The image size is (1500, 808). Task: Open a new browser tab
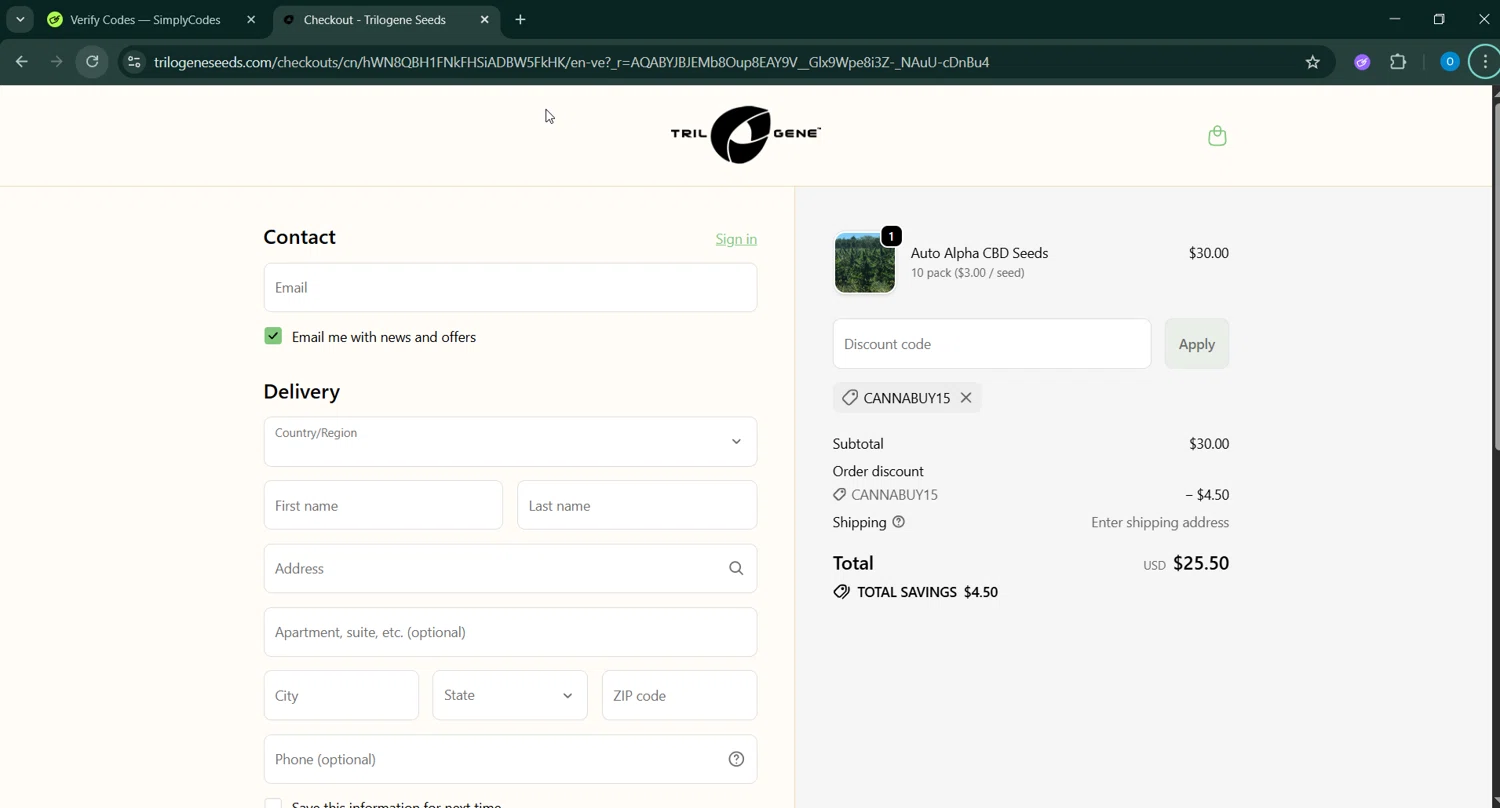[x=520, y=20]
